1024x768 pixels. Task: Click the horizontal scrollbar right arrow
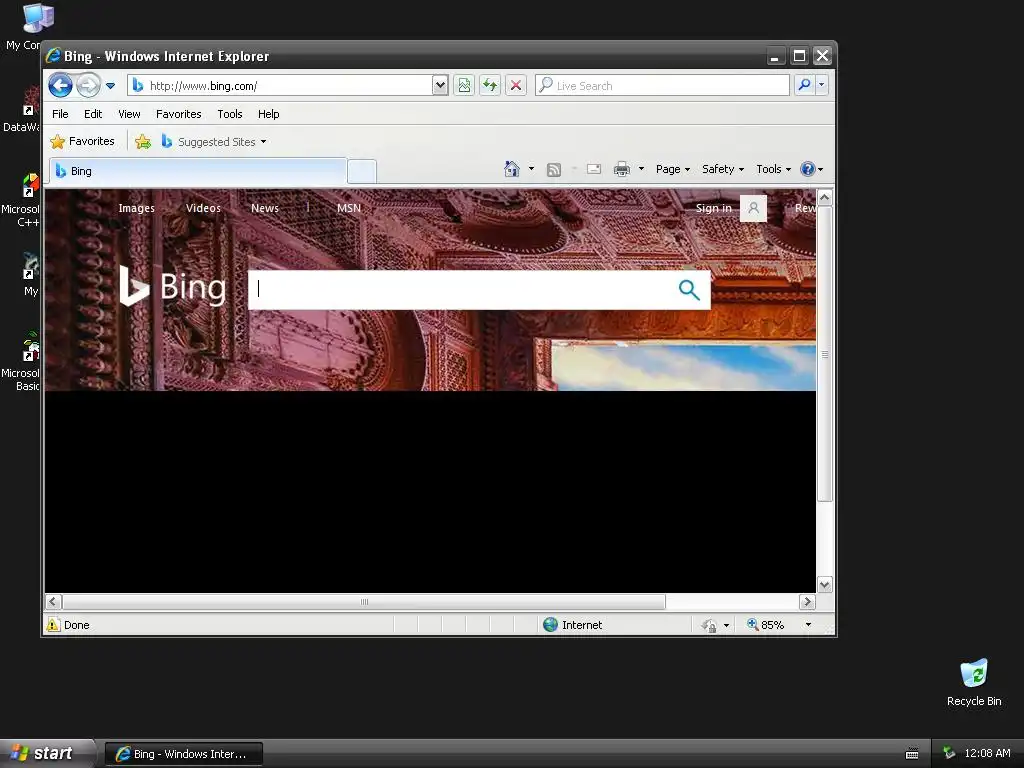(807, 601)
